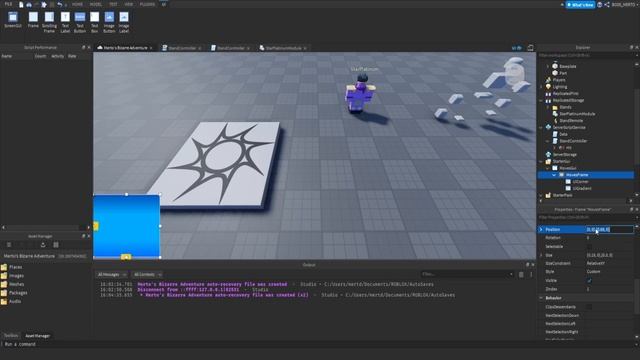Toggle the Visible property checkbox

(589, 280)
